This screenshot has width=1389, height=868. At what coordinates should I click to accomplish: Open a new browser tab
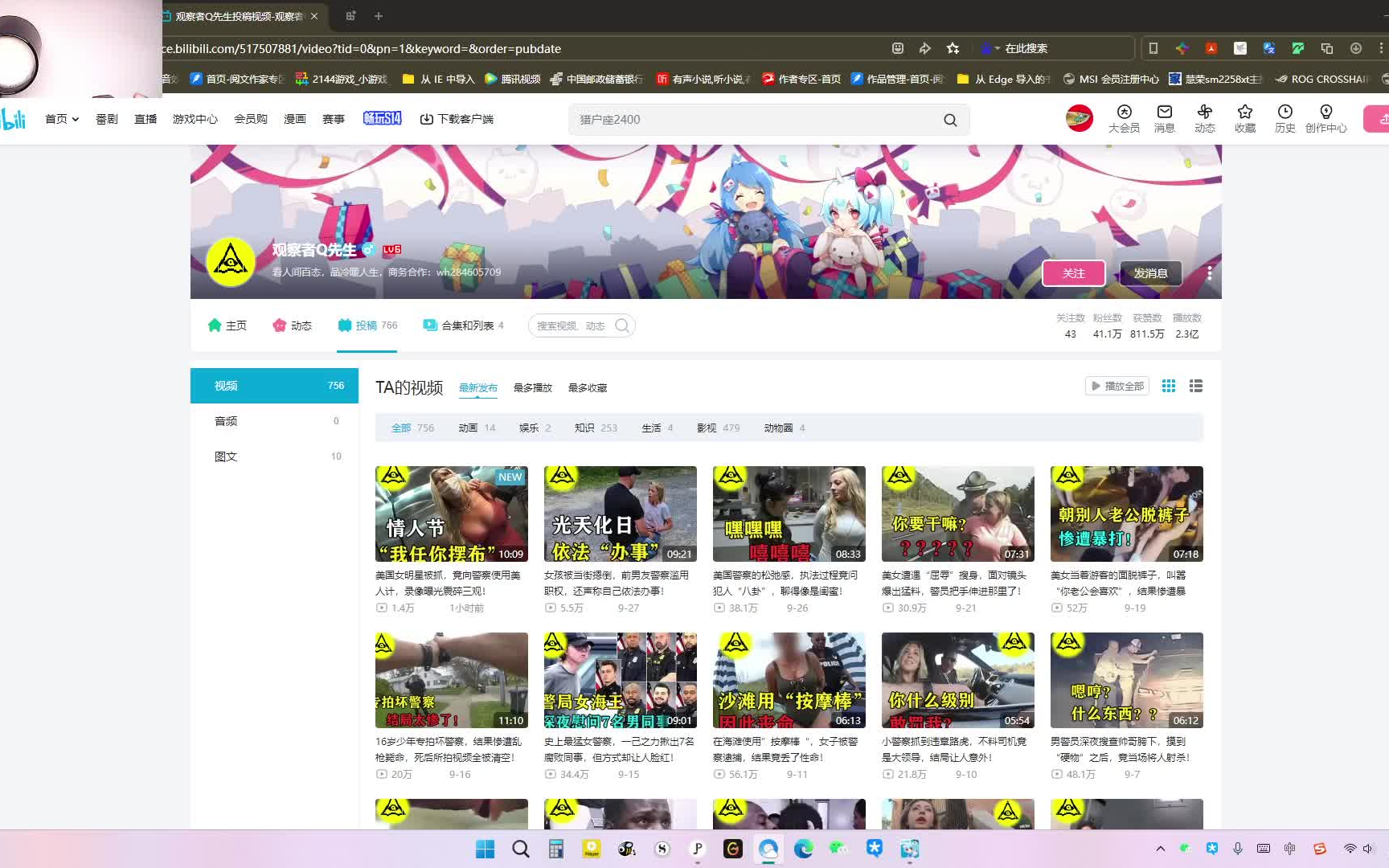(x=379, y=16)
